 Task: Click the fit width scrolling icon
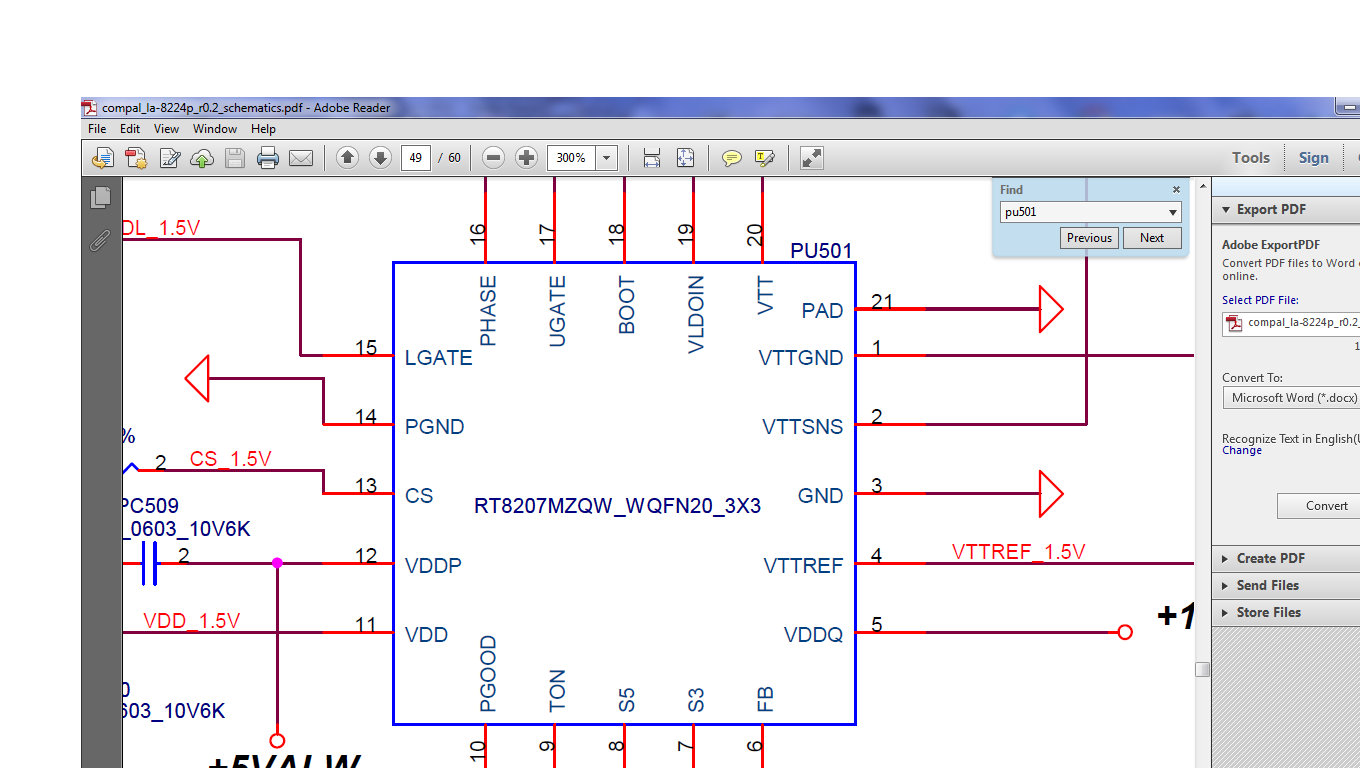[x=652, y=158]
